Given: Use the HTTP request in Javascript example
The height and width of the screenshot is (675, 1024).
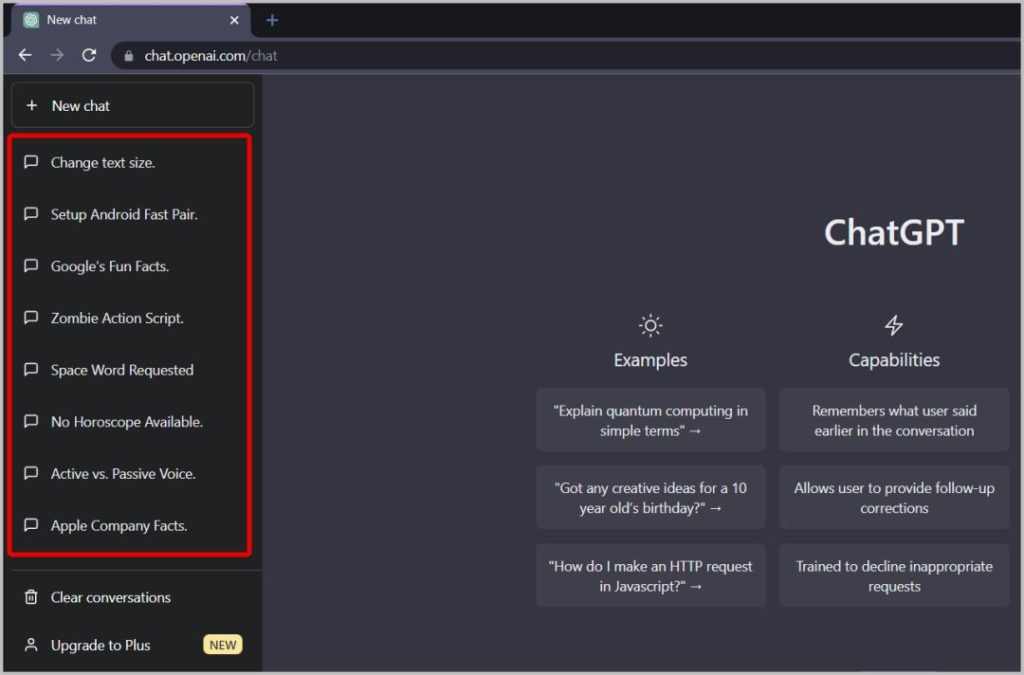Looking at the screenshot, I should [650, 576].
